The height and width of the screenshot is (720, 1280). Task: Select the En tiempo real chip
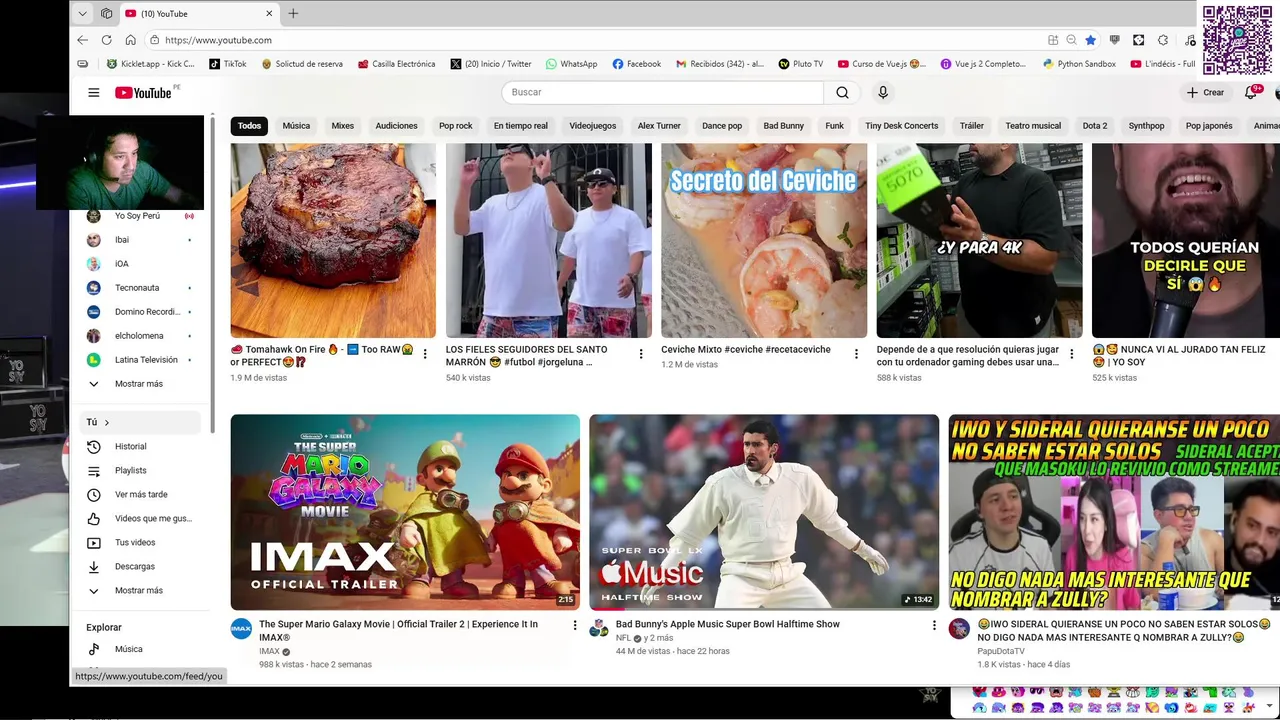pyautogui.click(x=520, y=126)
